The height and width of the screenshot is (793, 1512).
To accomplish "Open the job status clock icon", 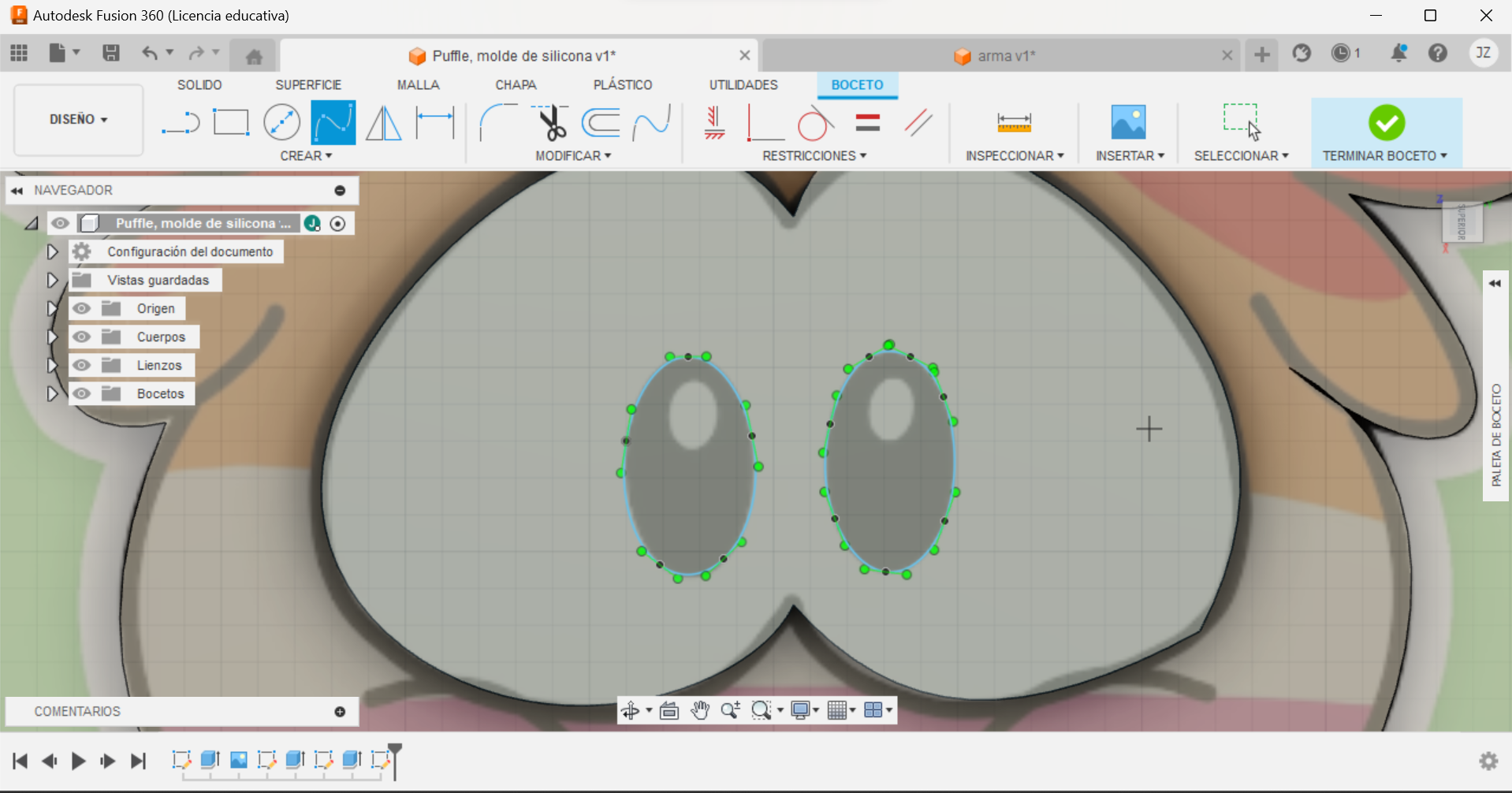I will [1340, 53].
